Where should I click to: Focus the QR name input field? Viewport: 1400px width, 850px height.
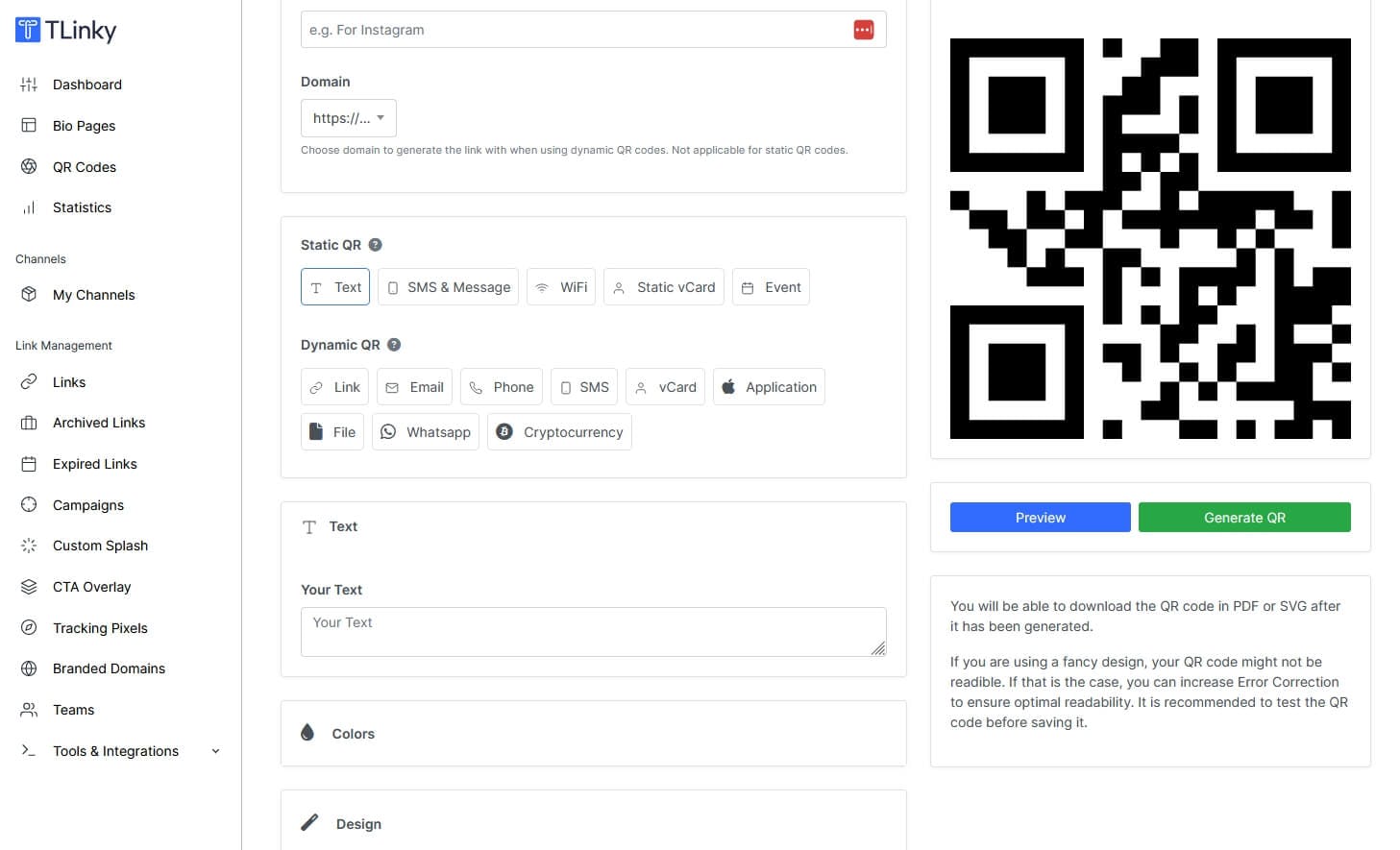[x=593, y=30]
